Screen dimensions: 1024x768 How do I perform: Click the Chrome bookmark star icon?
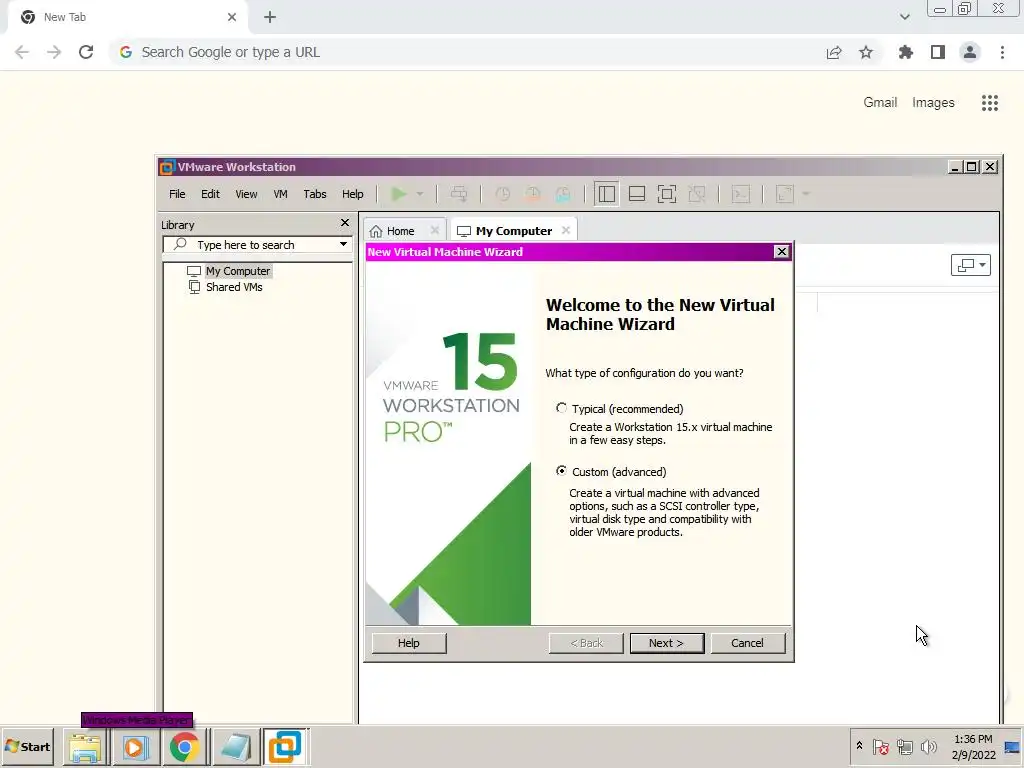pos(866,52)
